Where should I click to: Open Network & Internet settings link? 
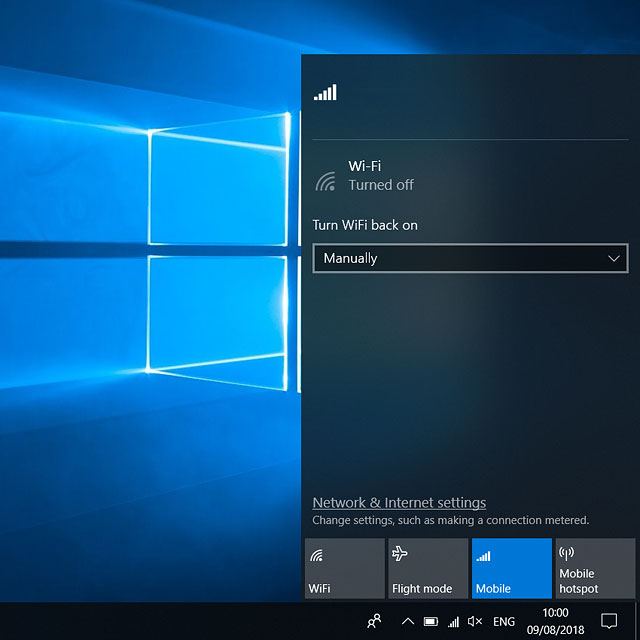coord(399,503)
